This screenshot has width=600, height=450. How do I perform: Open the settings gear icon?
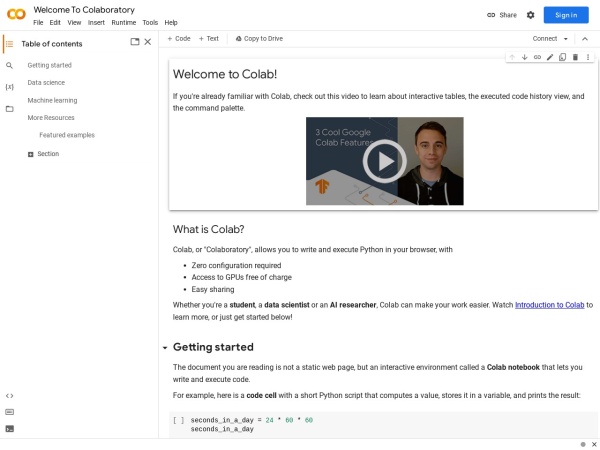pyautogui.click(x=530, y=15)
